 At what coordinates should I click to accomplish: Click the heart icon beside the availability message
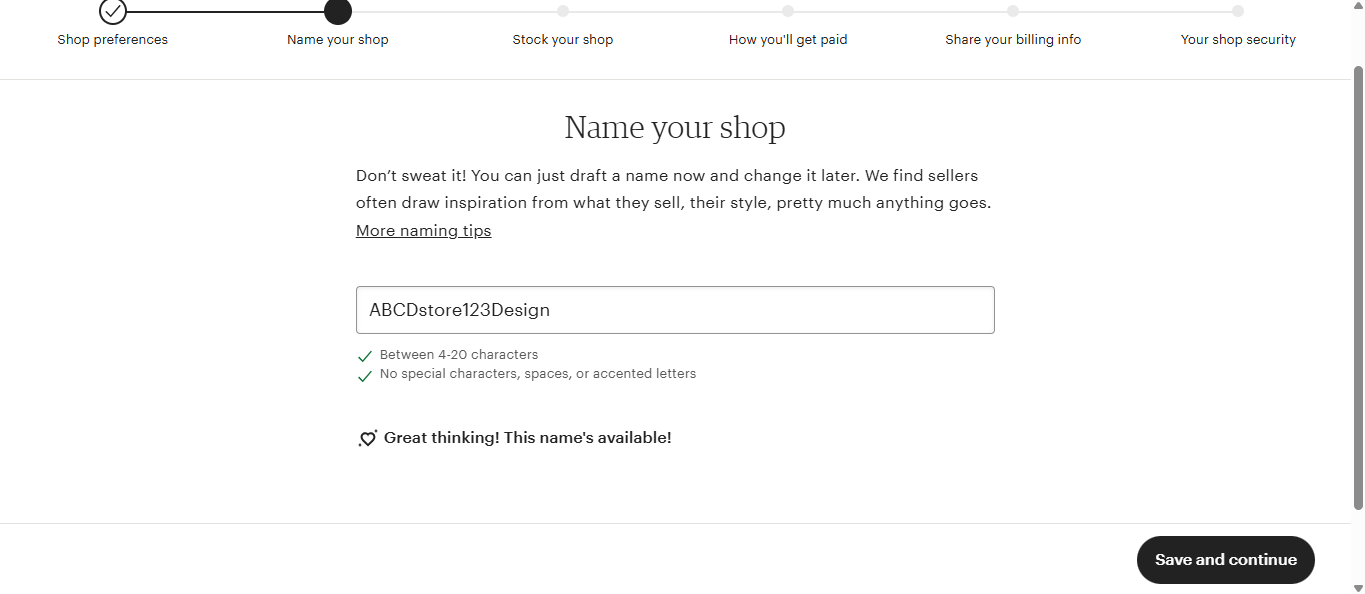[367, 438]
